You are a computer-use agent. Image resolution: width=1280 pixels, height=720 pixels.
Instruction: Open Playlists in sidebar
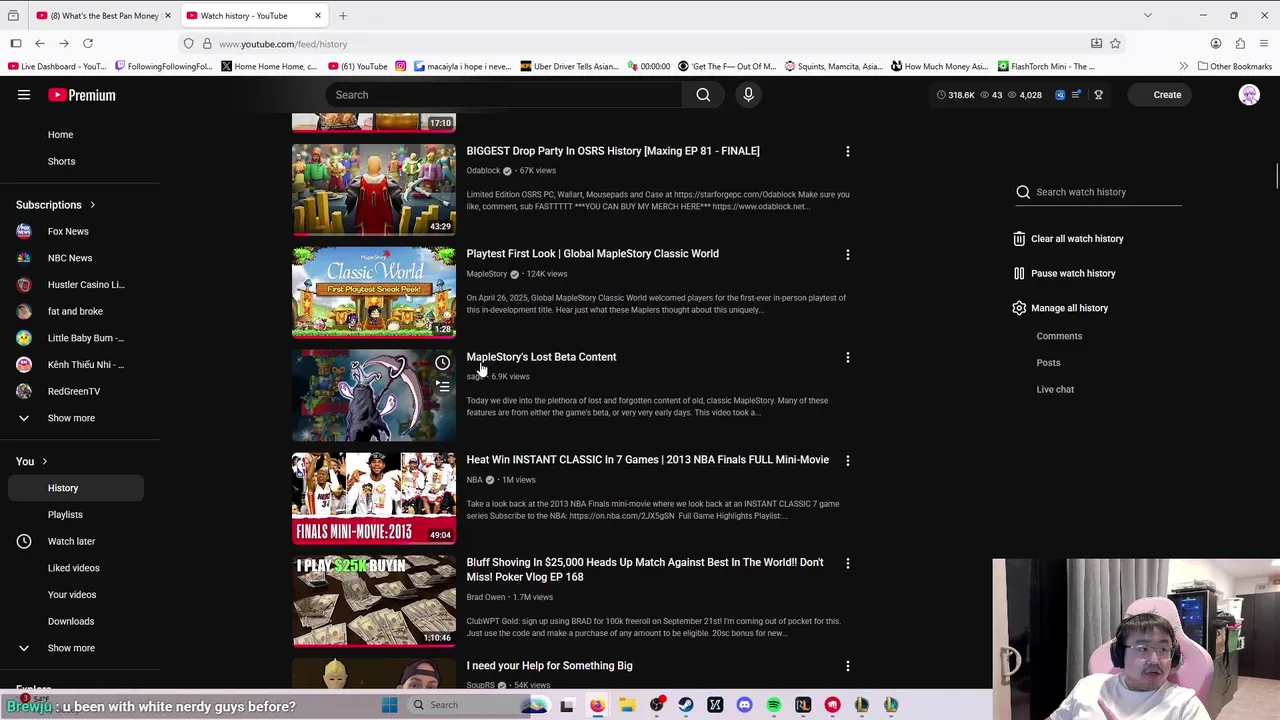coord(65,515)
